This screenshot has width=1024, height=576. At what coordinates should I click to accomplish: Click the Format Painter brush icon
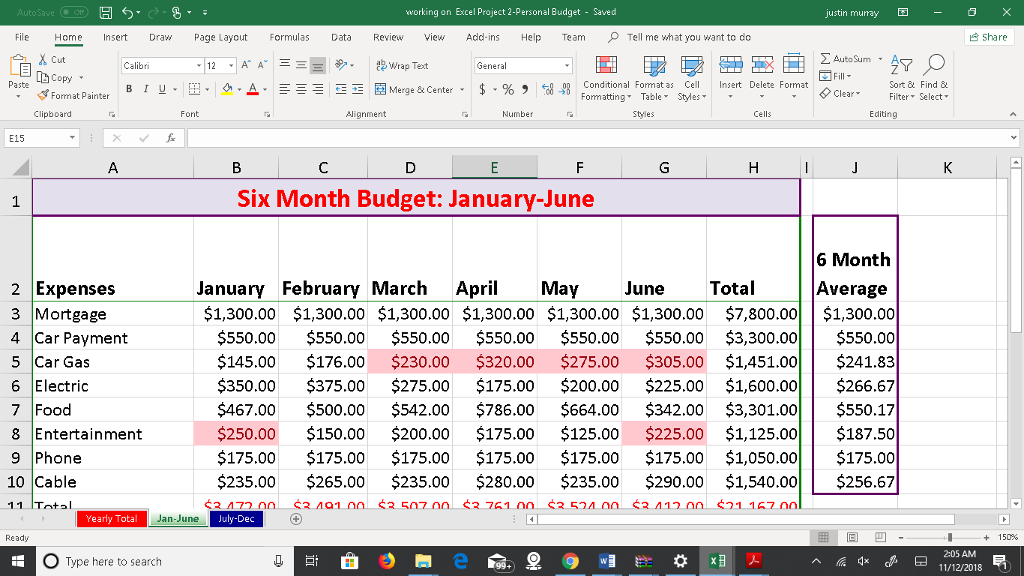tap(43, 95)
